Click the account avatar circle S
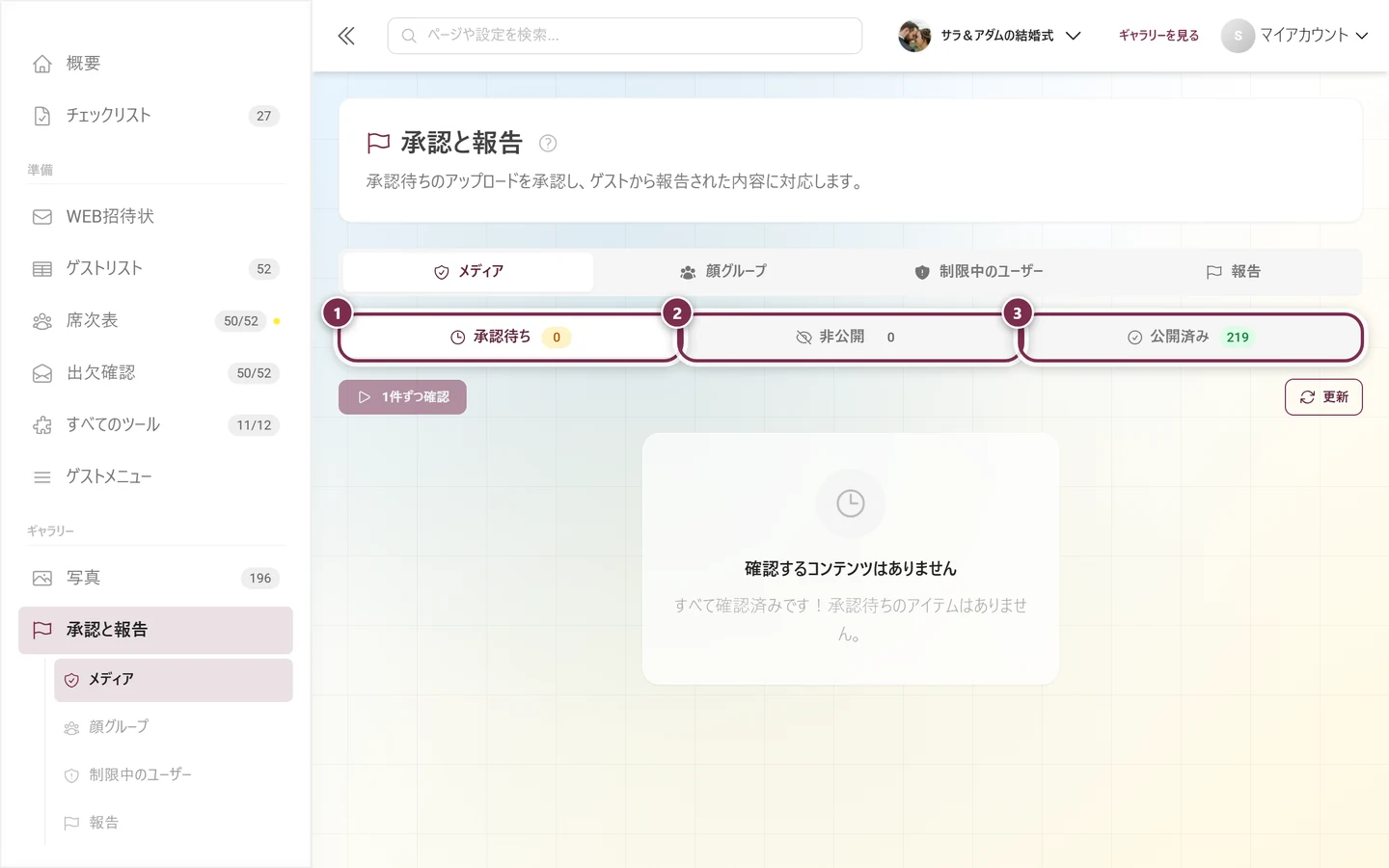1389x868 pixels. point(1238,36)
